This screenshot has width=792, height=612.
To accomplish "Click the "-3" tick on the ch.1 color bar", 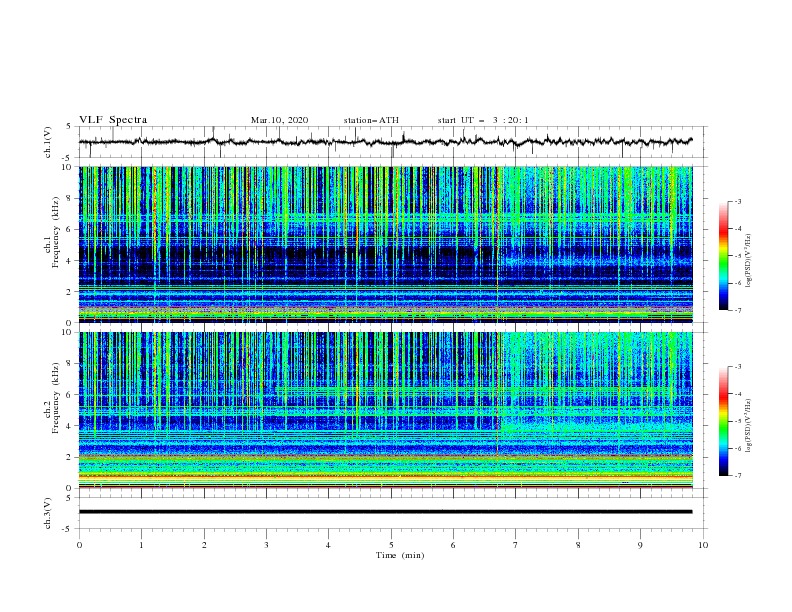I will (737, 201).
